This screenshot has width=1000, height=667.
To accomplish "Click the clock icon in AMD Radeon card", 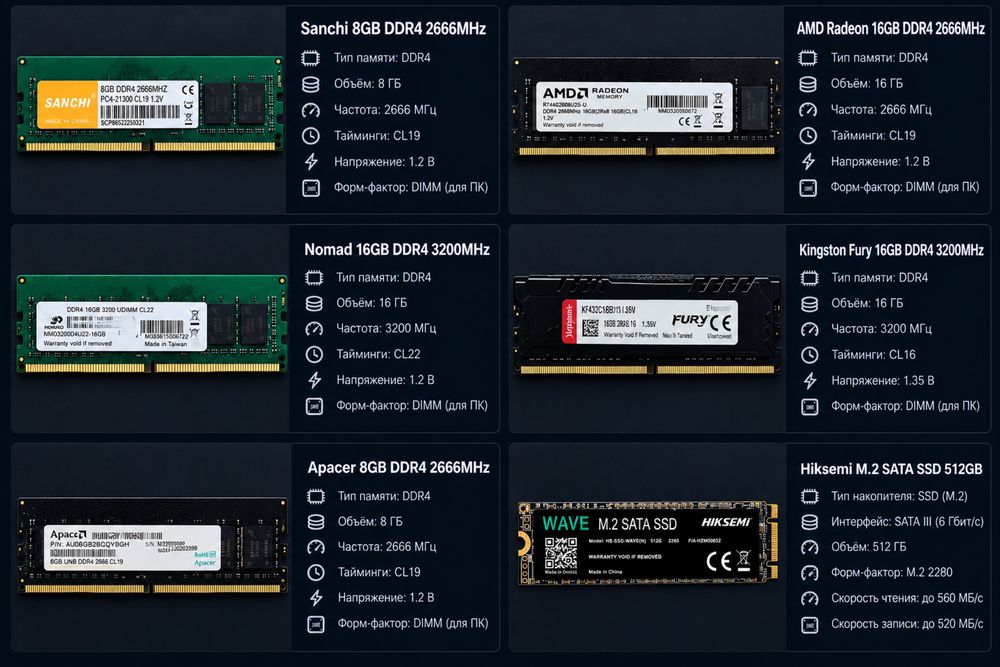I will 808,136.
